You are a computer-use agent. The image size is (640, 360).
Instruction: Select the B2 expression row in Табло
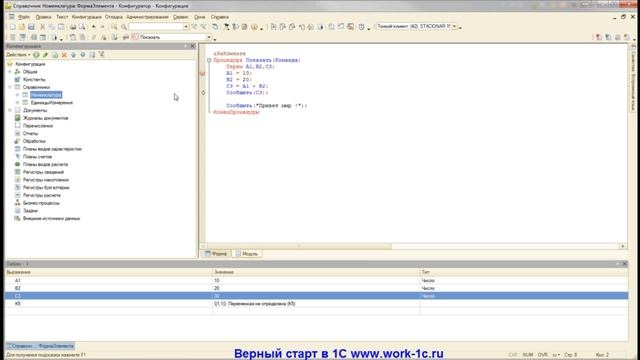316,288
